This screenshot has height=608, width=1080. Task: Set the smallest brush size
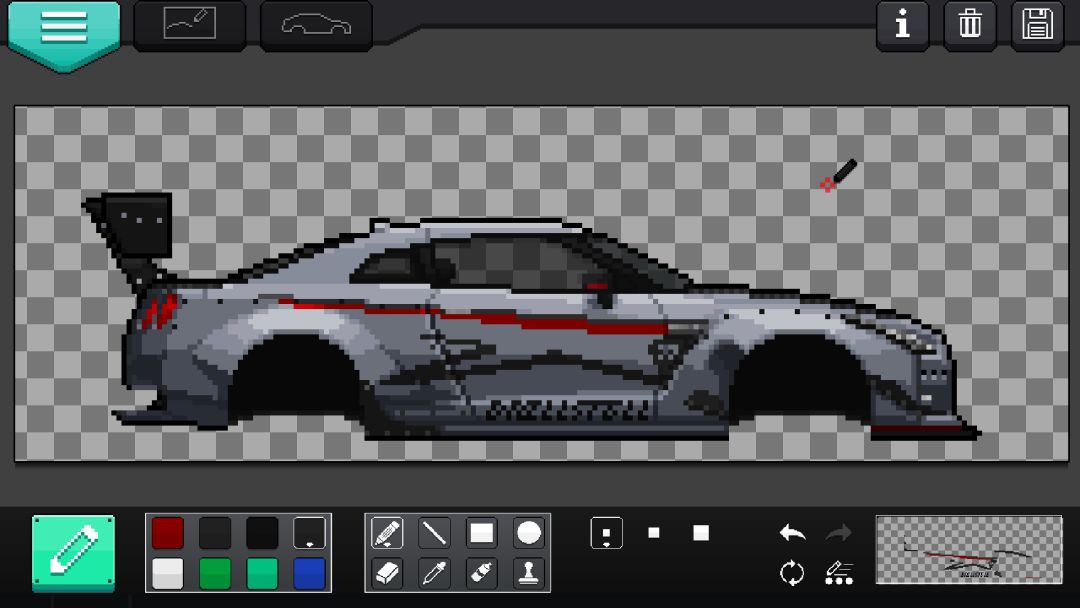pos(607,533)
